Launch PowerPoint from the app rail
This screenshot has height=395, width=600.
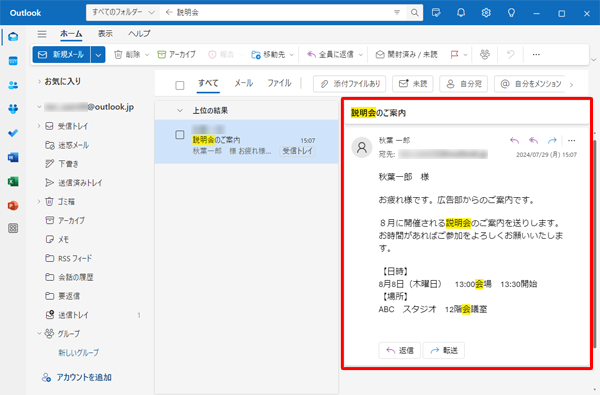point(13,206)
